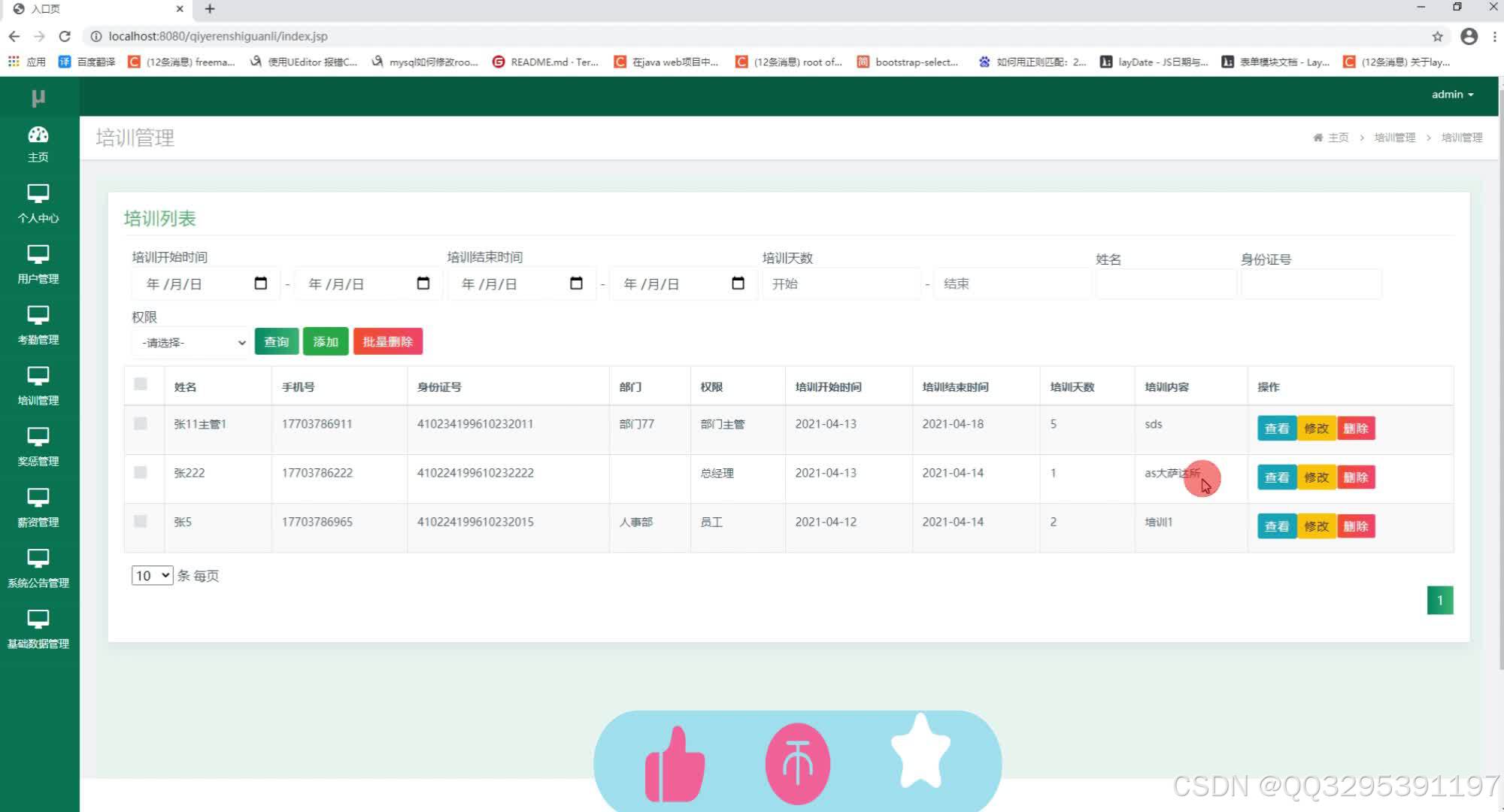The width and height of the screenshot is (1504, 812).
Task: Open README.md bookmark
Action: (x=545, y=62)
